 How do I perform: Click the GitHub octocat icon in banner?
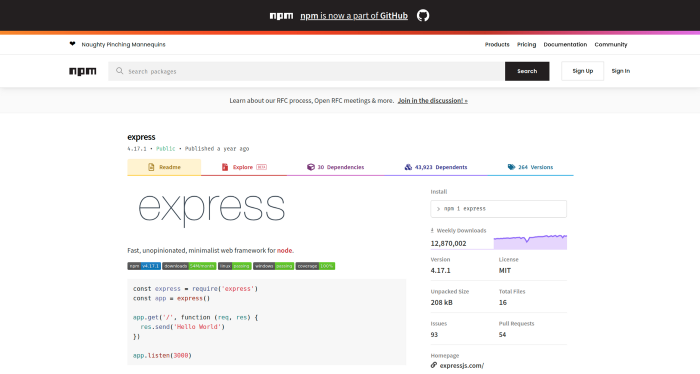pyautogui.click(x=423, y=16)
